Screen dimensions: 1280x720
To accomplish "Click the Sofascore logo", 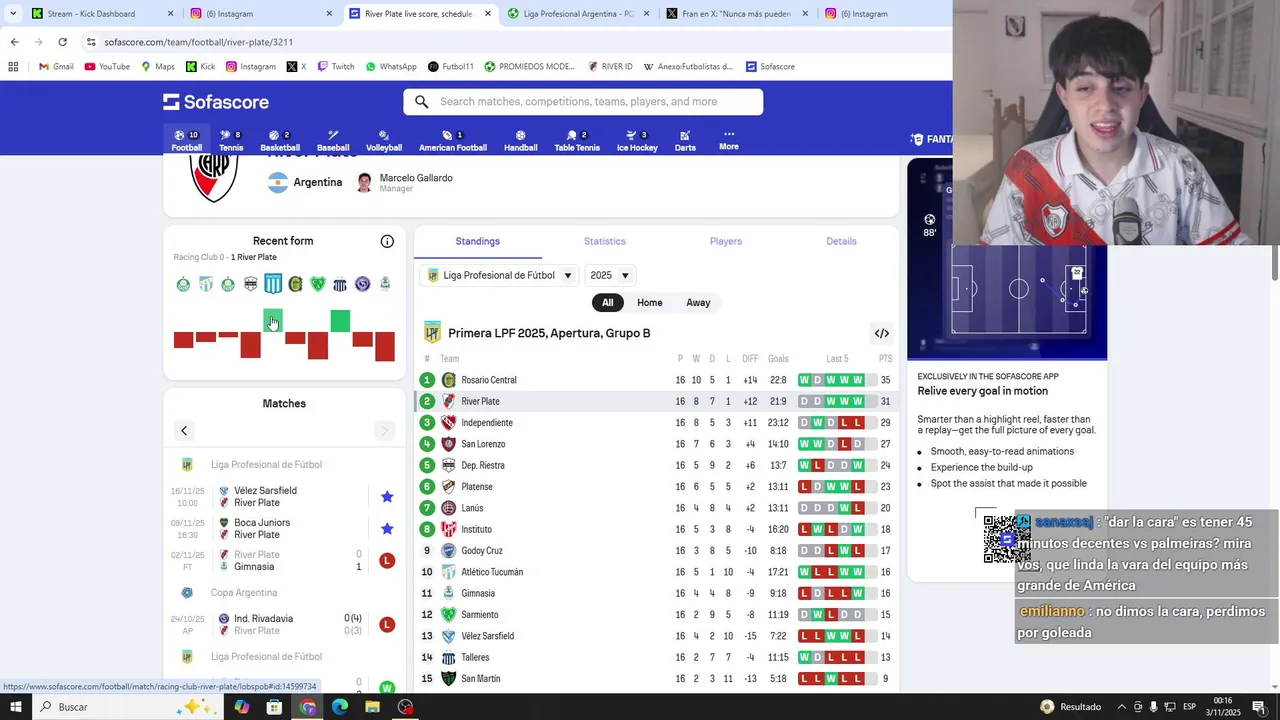I will (216, 102).
